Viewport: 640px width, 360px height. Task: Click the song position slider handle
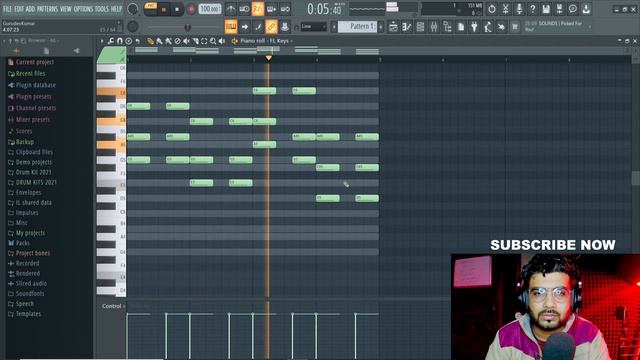coord(188,27)
